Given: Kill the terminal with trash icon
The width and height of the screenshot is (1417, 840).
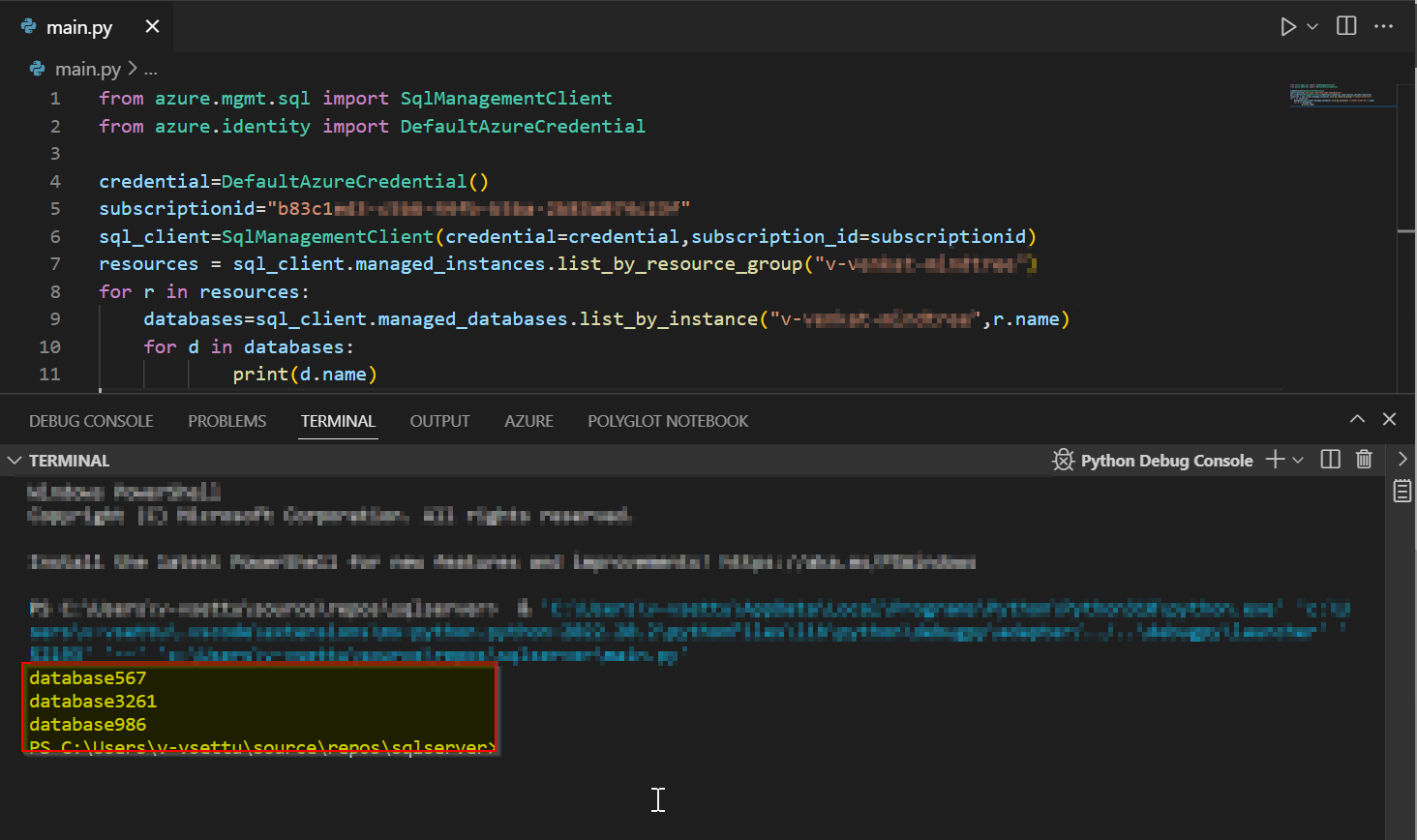Looking at the screenshot, I should [1364, 460].
